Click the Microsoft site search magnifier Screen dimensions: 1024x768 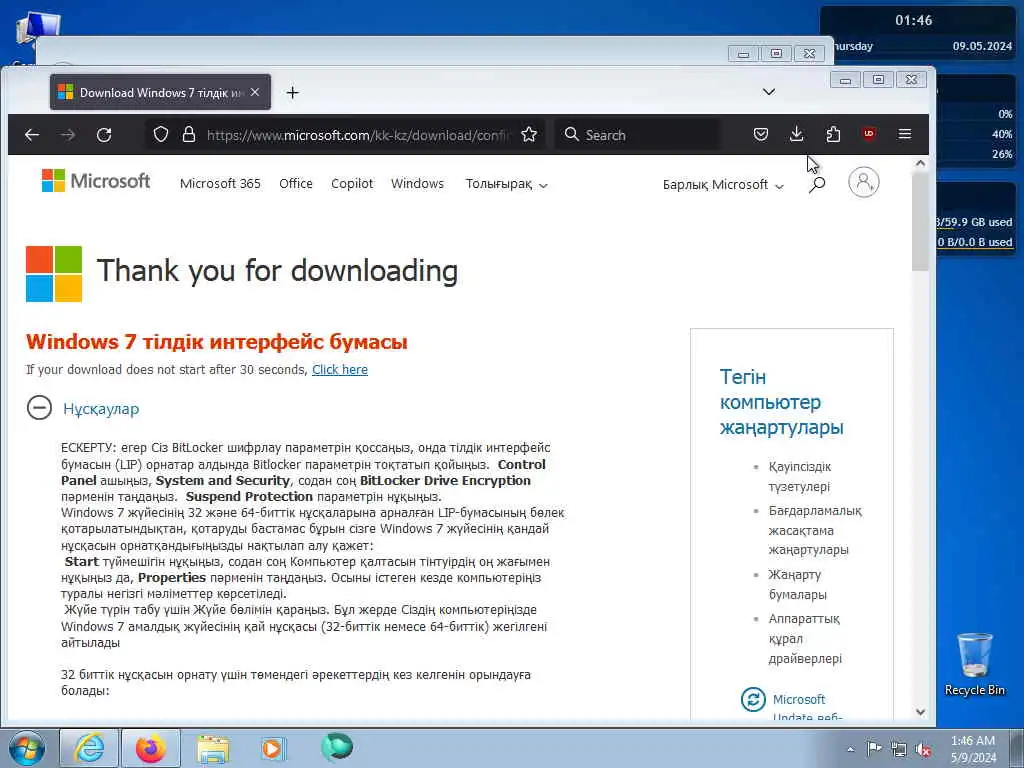pyautogui.click(x=817, y=185)
